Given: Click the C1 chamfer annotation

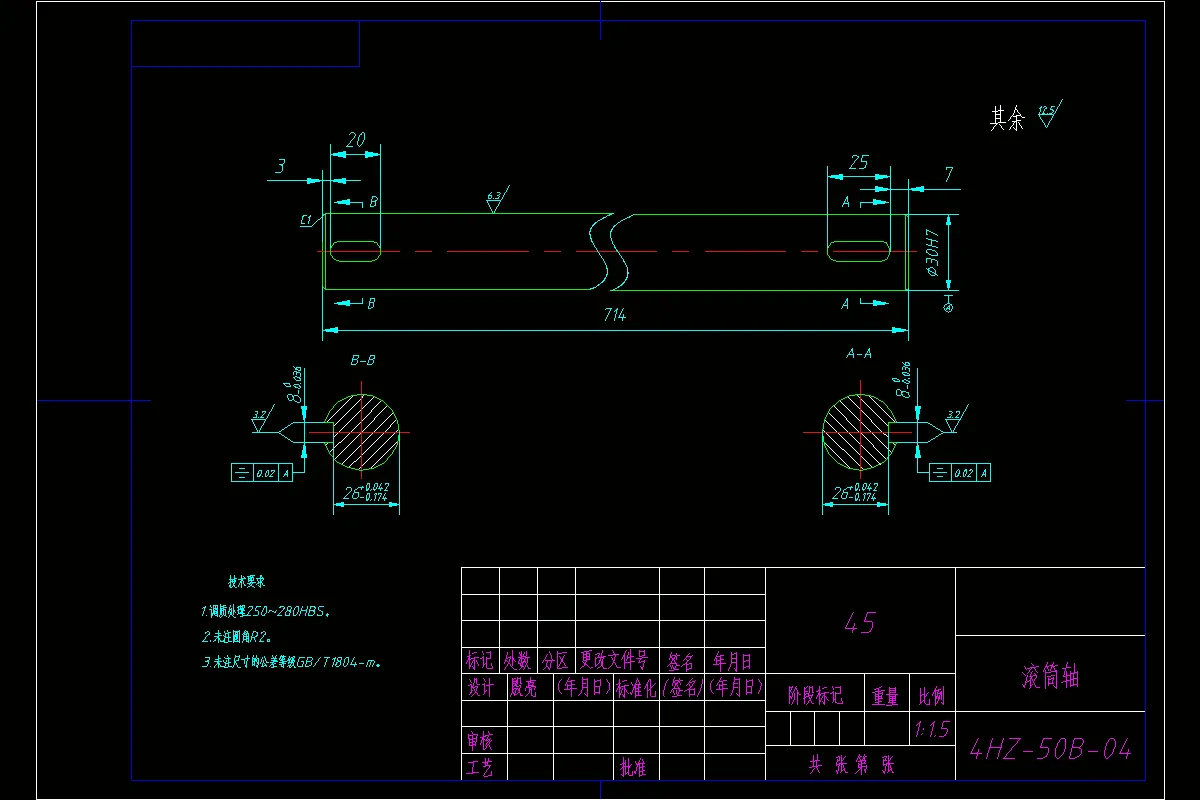Looking at the screenshot, I should [306, 219].
